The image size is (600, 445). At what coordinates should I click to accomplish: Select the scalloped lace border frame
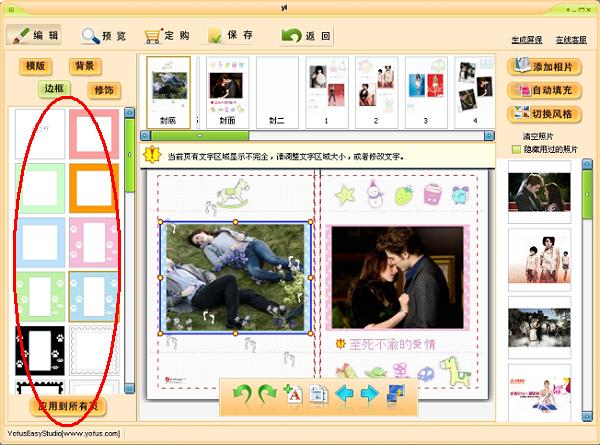94,351
